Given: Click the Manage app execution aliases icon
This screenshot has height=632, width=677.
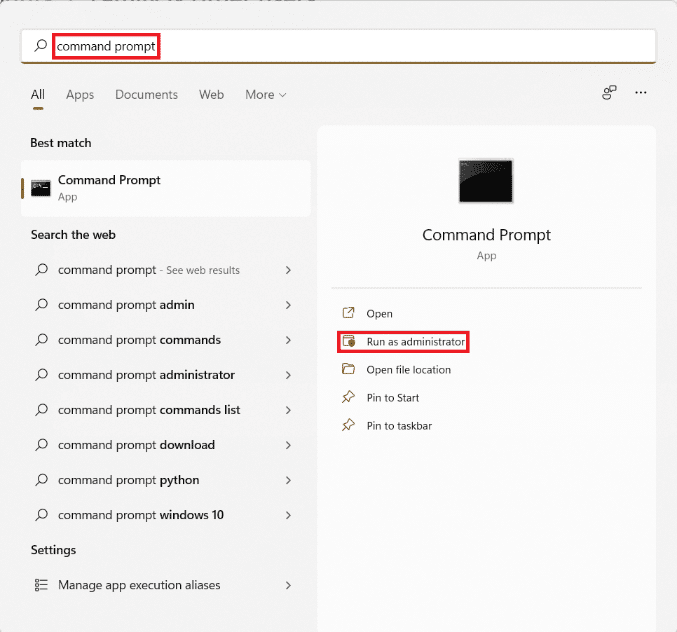Looking at the screenshot, I should 41,585.
